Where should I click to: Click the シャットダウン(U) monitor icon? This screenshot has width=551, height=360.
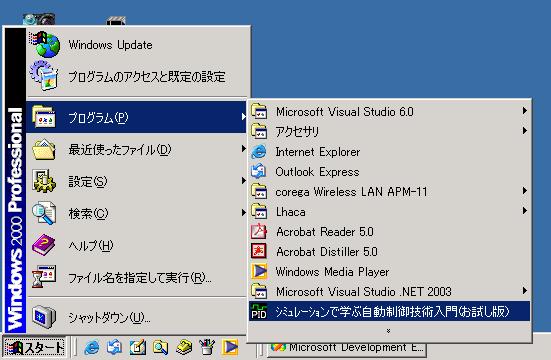pyautogui.click(x=44, y=317)
